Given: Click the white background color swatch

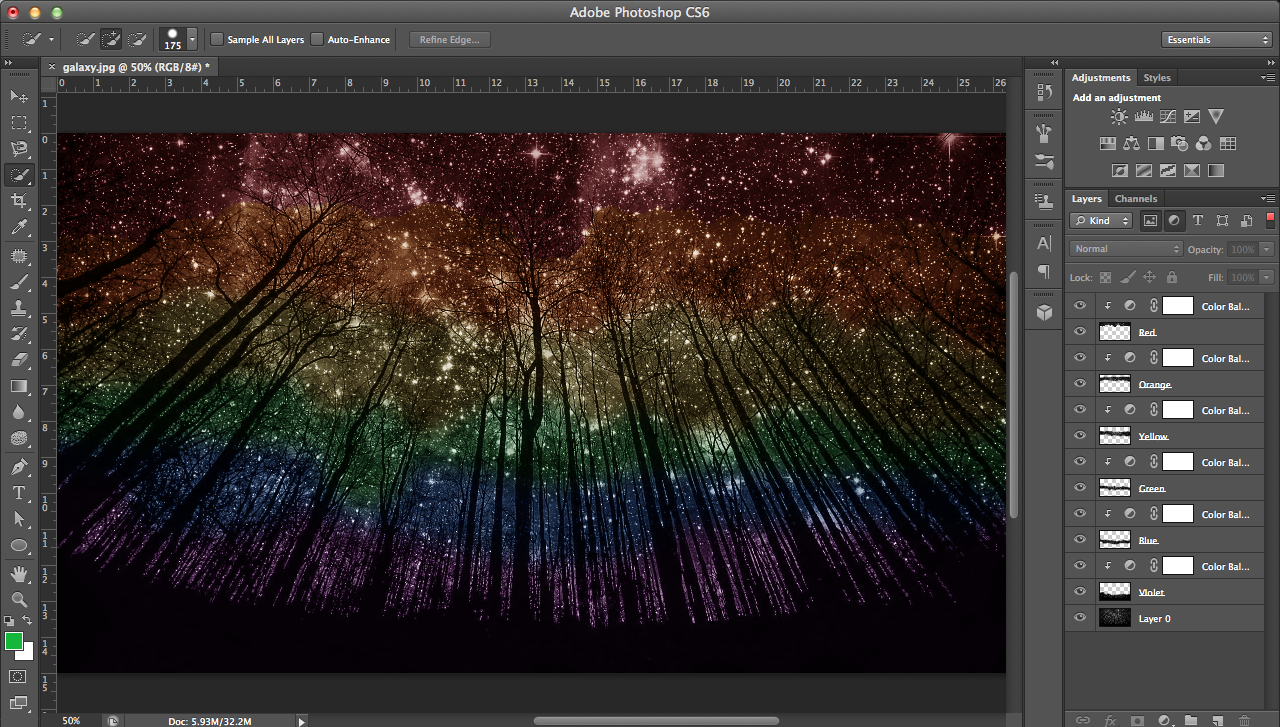Looking at the screenshot, I should tap(28, 653).
